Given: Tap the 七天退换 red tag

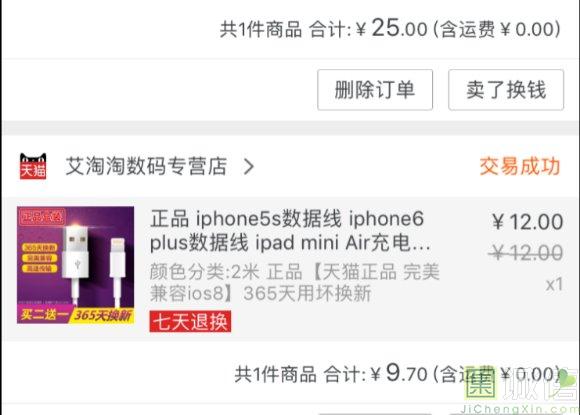Looking at the screenshot, I should pos(190,321).
